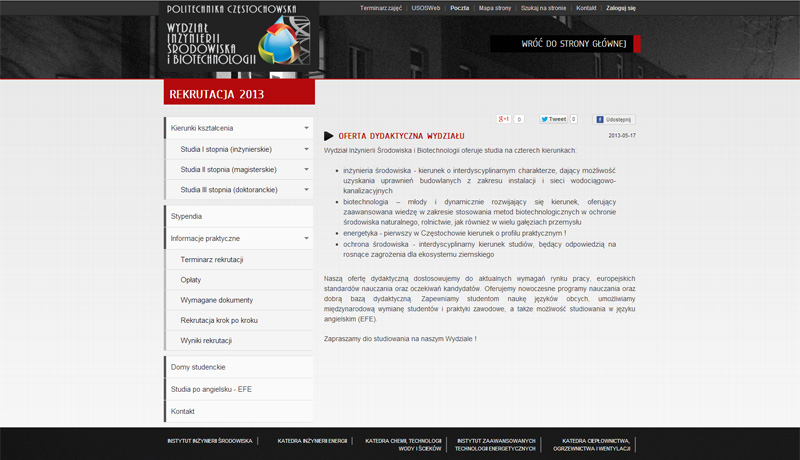Viewport: 800px width, 460px height.
Task: Open Domy studenckie sidebar item
Action: point(239,367)
